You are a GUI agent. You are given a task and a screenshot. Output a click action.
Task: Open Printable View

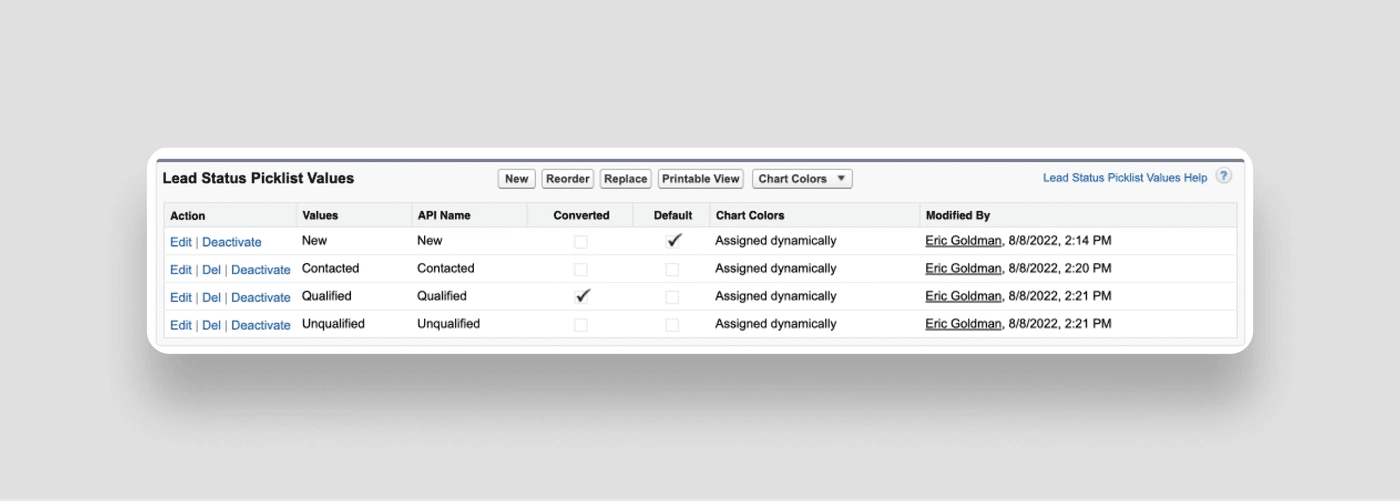pos(700,179)
